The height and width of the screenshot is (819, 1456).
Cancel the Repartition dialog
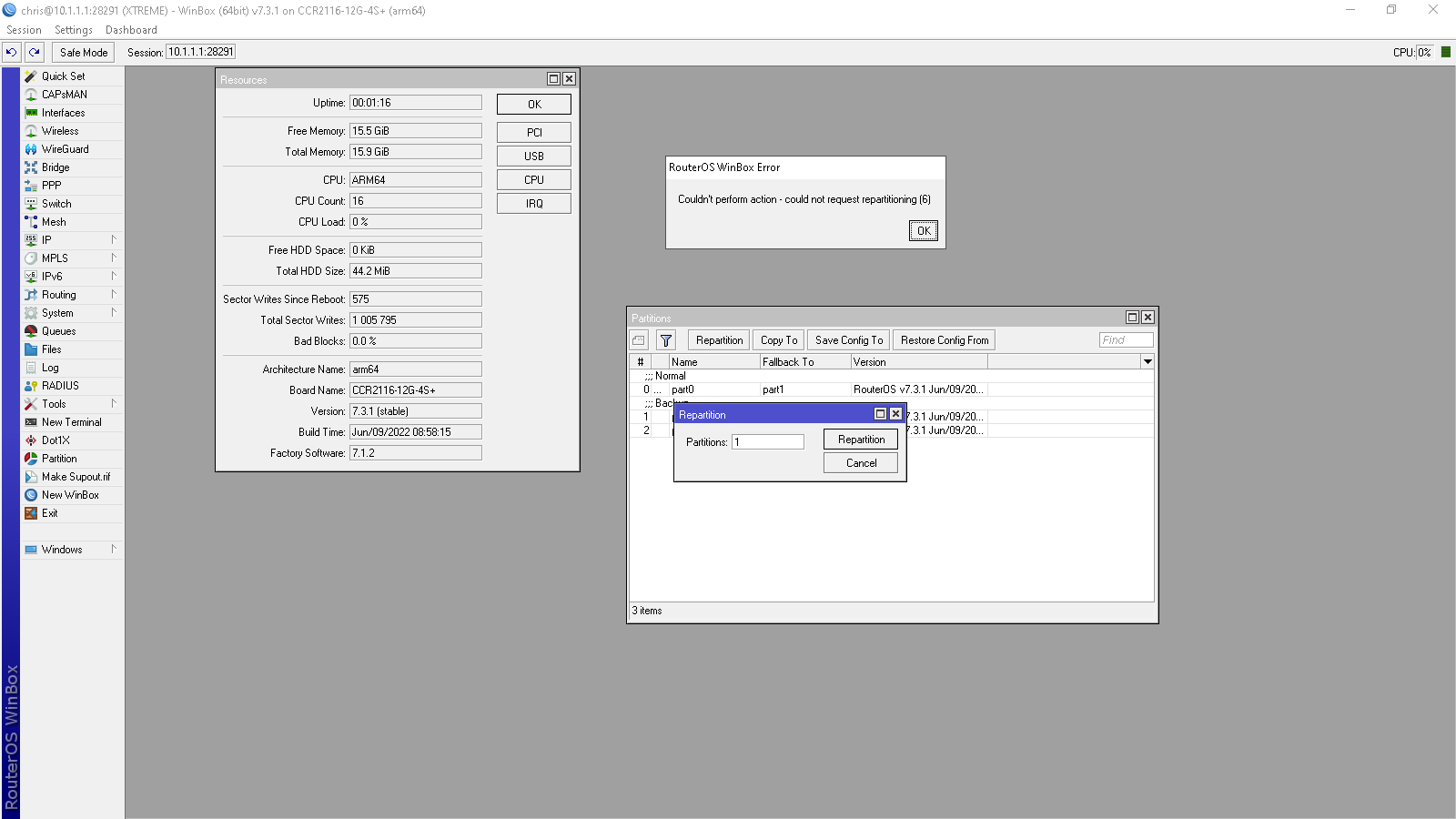coord(861,463)
